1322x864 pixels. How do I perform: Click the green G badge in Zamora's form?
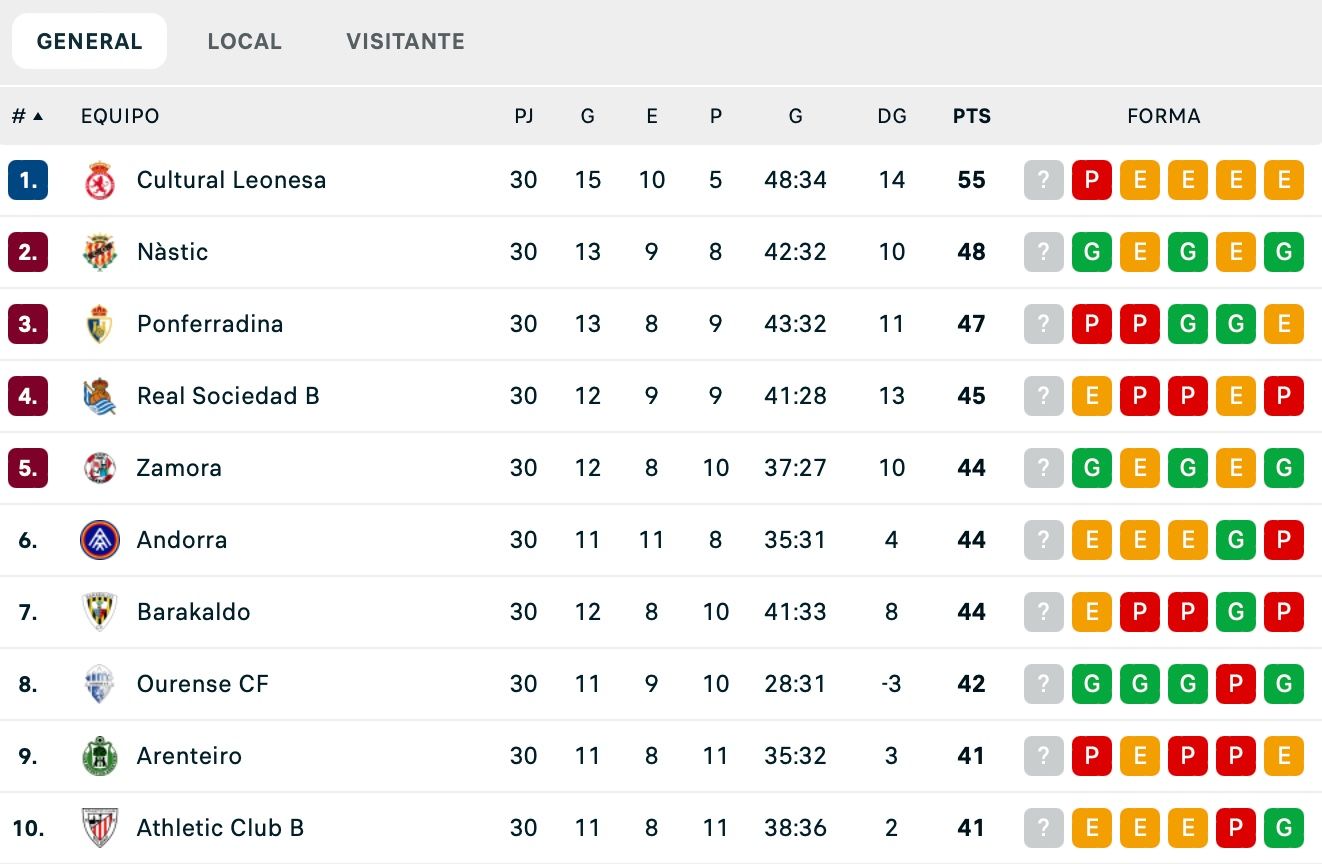point(1091,468)
